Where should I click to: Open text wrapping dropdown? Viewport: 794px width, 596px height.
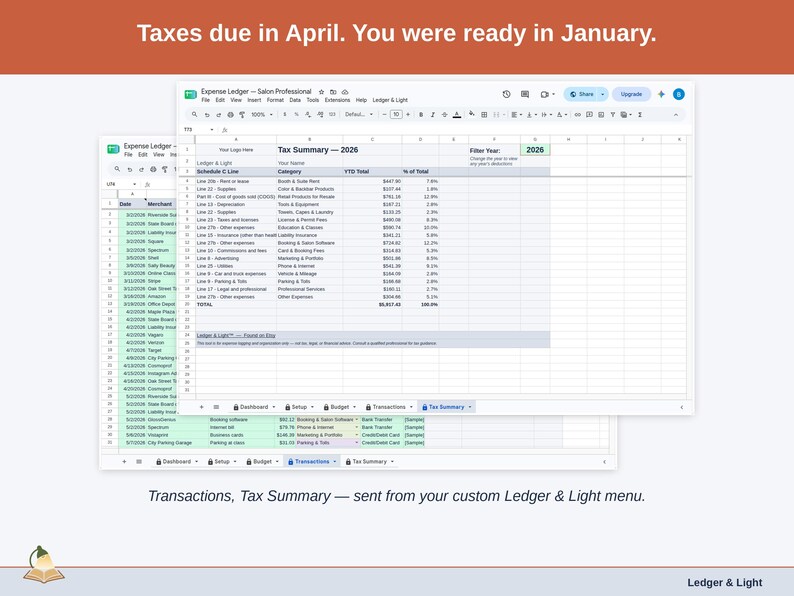pos(546,114)
